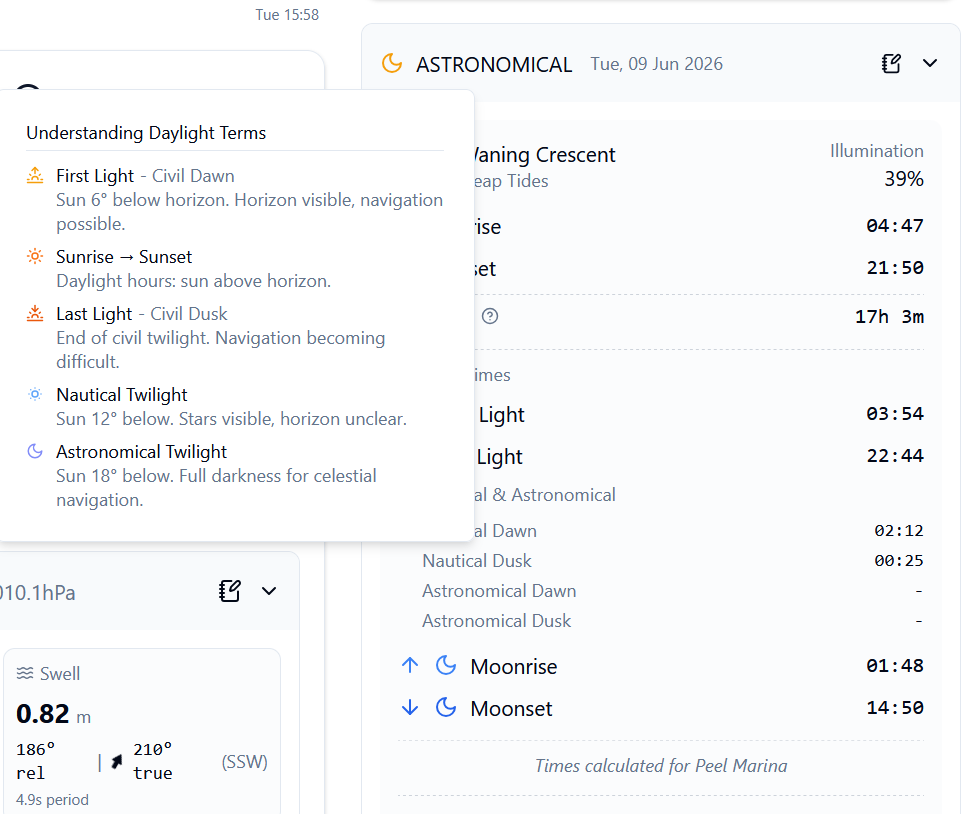
Task: Click the date Tue, 09 Jun 2026
Action: pos(656,64)
